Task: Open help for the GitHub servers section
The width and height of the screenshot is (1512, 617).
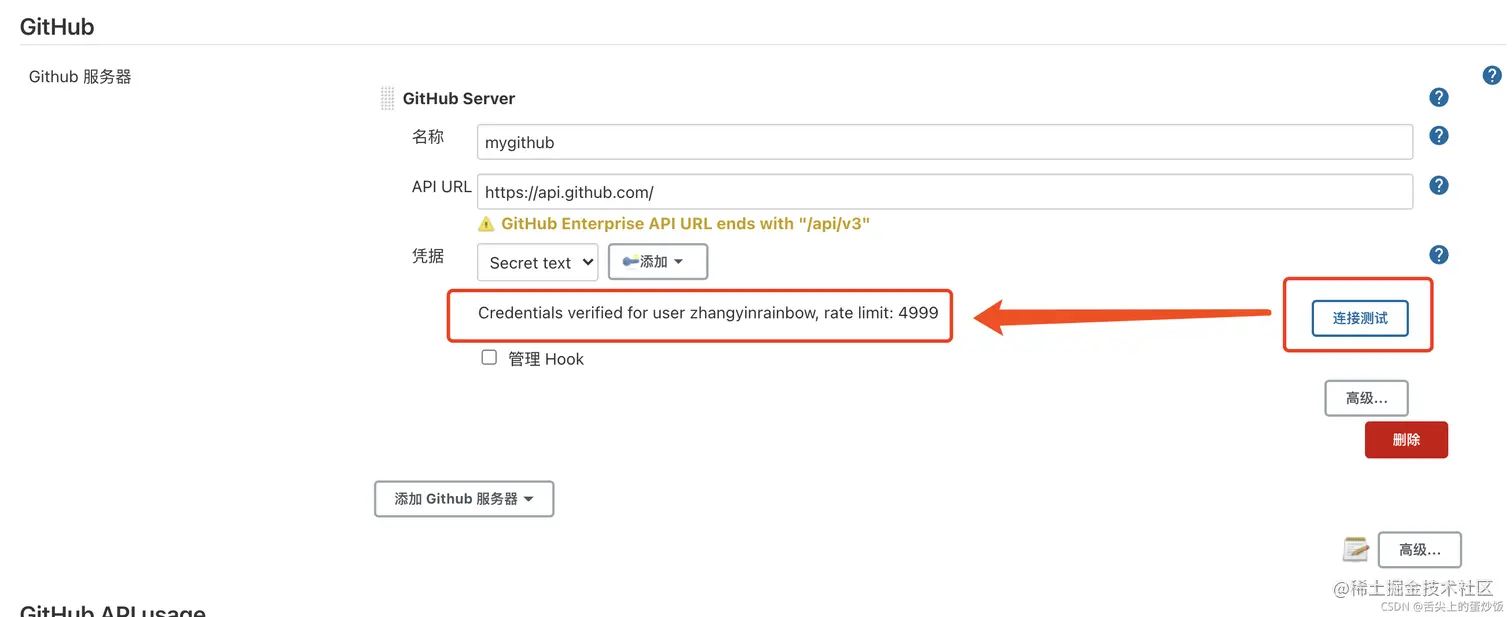Action: (x=1491, y=76)
